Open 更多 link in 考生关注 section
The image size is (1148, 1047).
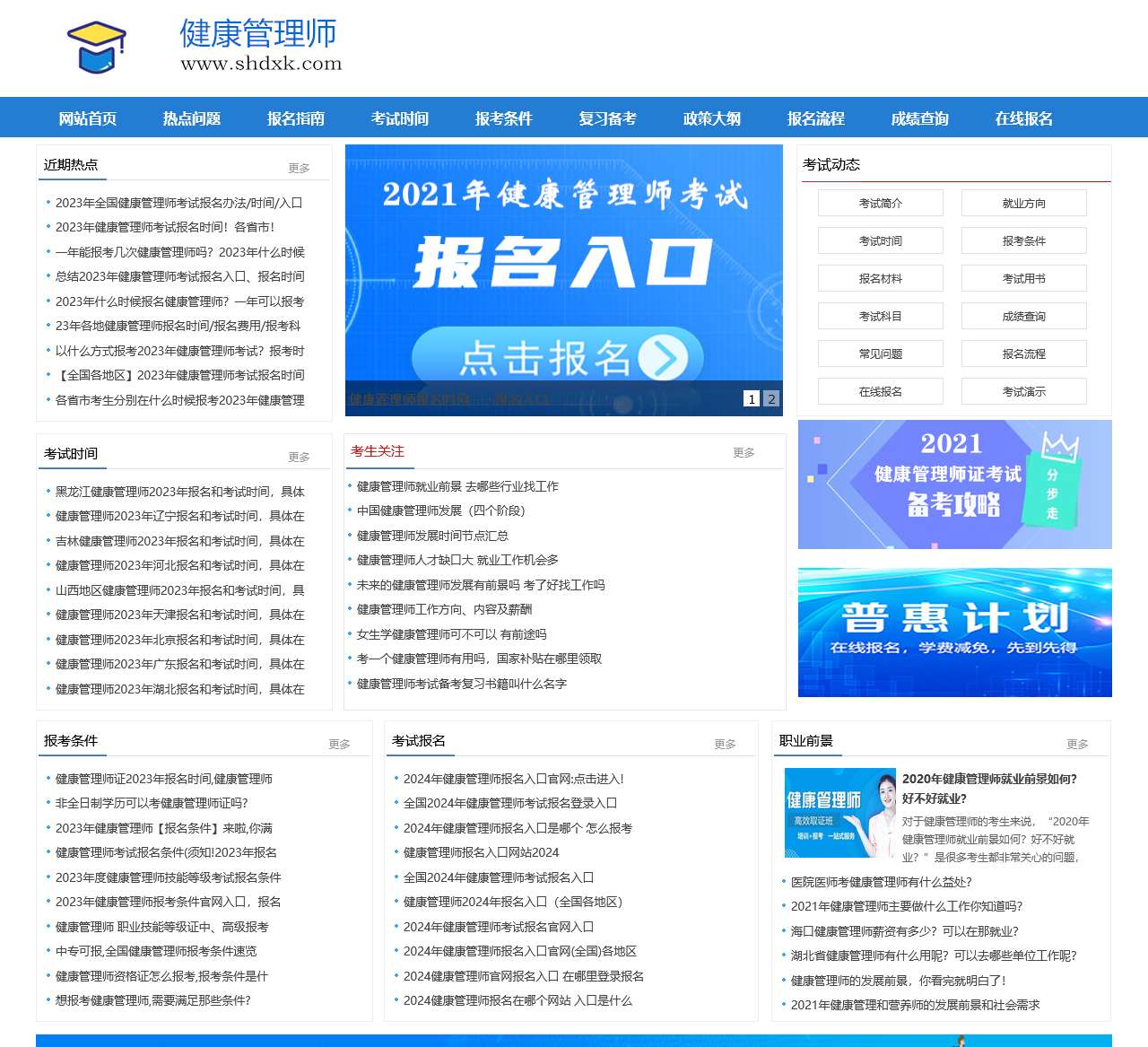pos(744,453)
